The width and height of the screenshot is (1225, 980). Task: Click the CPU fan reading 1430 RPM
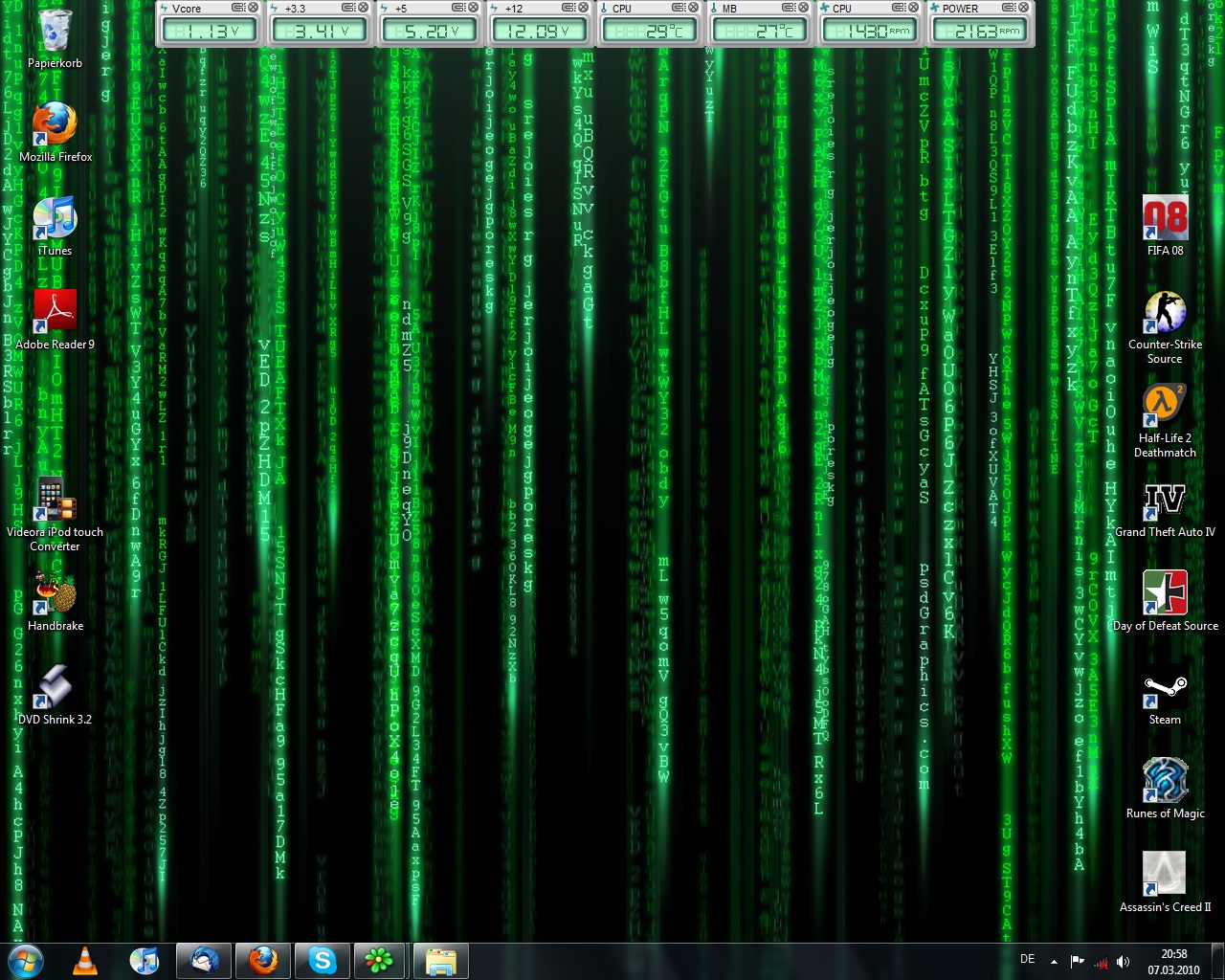(869, 31)
